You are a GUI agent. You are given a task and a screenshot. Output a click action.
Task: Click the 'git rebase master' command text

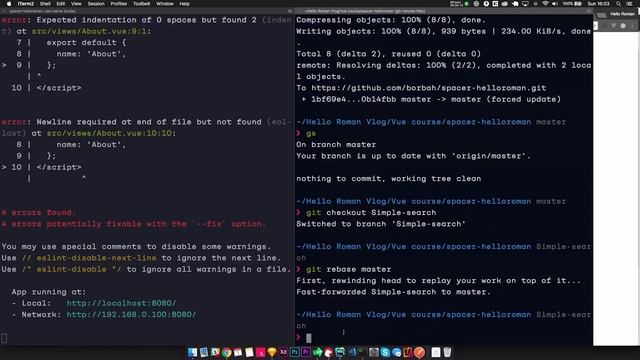pos(348,269)
